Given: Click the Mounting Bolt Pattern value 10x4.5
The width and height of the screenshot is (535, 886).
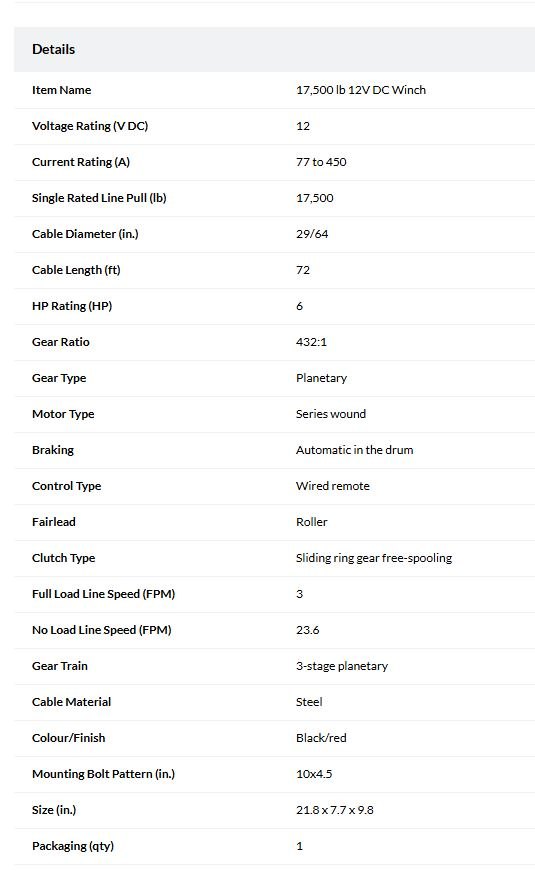Looking at the screenshot, I should (314, 774).
